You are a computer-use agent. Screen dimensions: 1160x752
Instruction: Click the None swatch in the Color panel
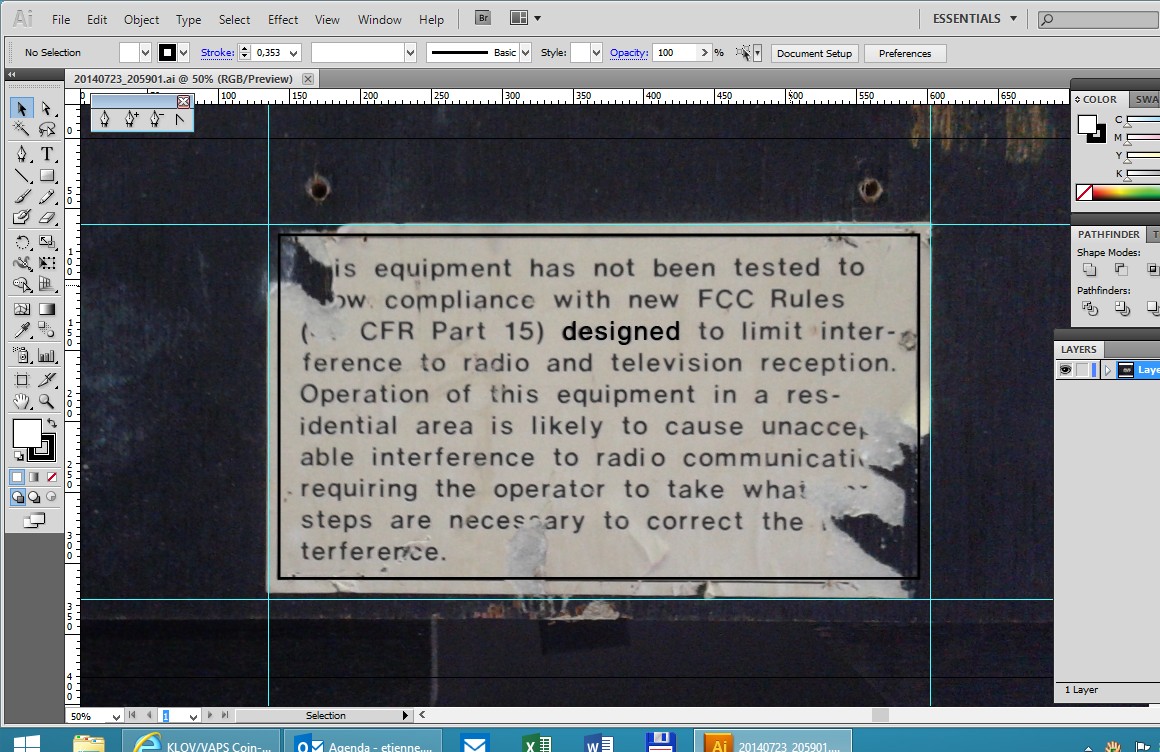click(x=1084, y=192)
